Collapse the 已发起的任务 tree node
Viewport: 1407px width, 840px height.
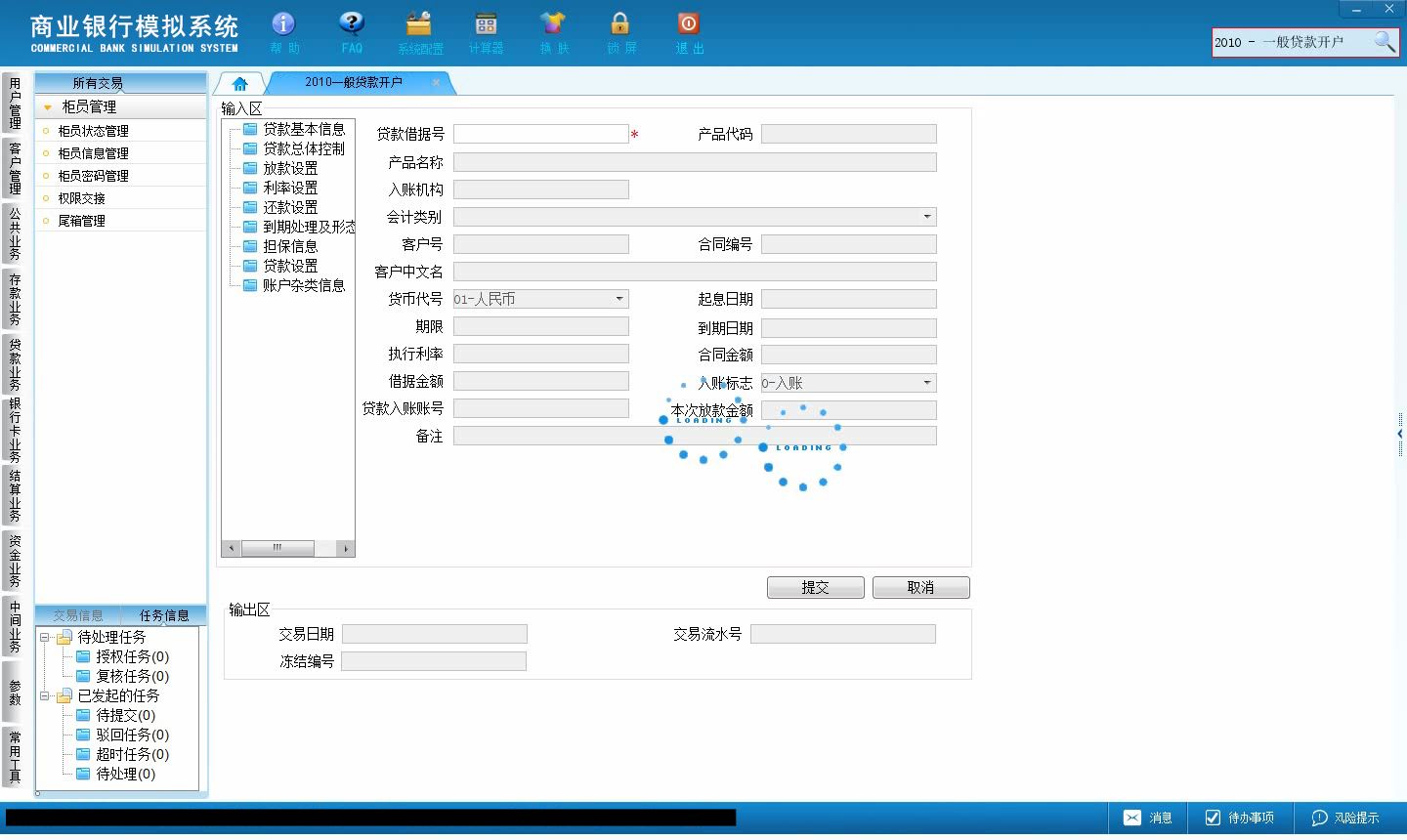point(45,695)
